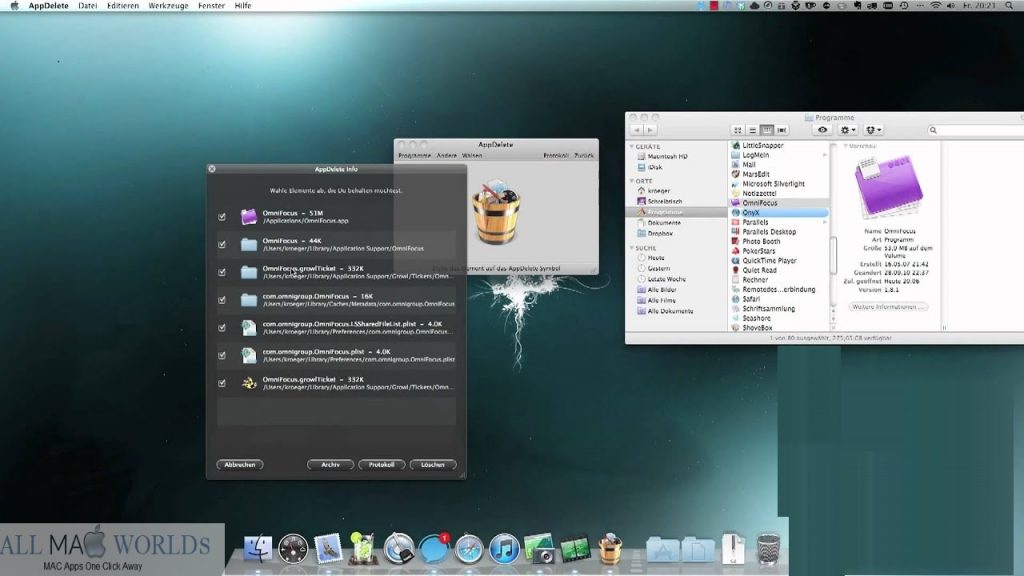Screen dimensions: 1024x576
Task: Open the Finder action gear dropdown
Action: 848,130
